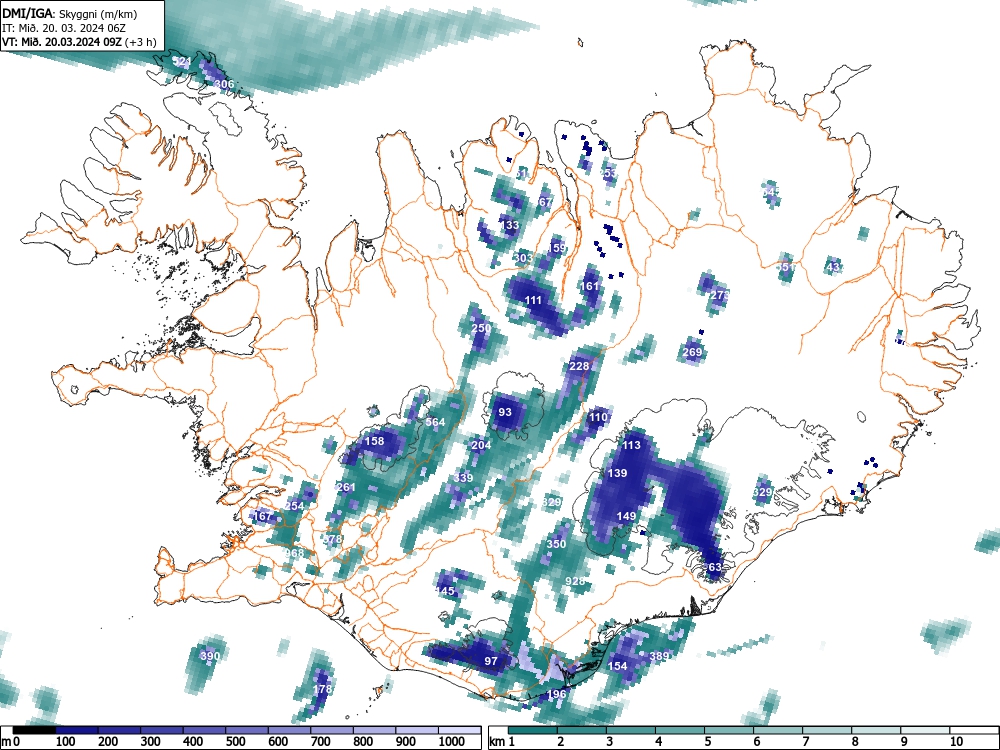The width and height of the screenshot is (1000, 750).
Task: Click the visibility value 159 on the map
Action: point(557,248)
